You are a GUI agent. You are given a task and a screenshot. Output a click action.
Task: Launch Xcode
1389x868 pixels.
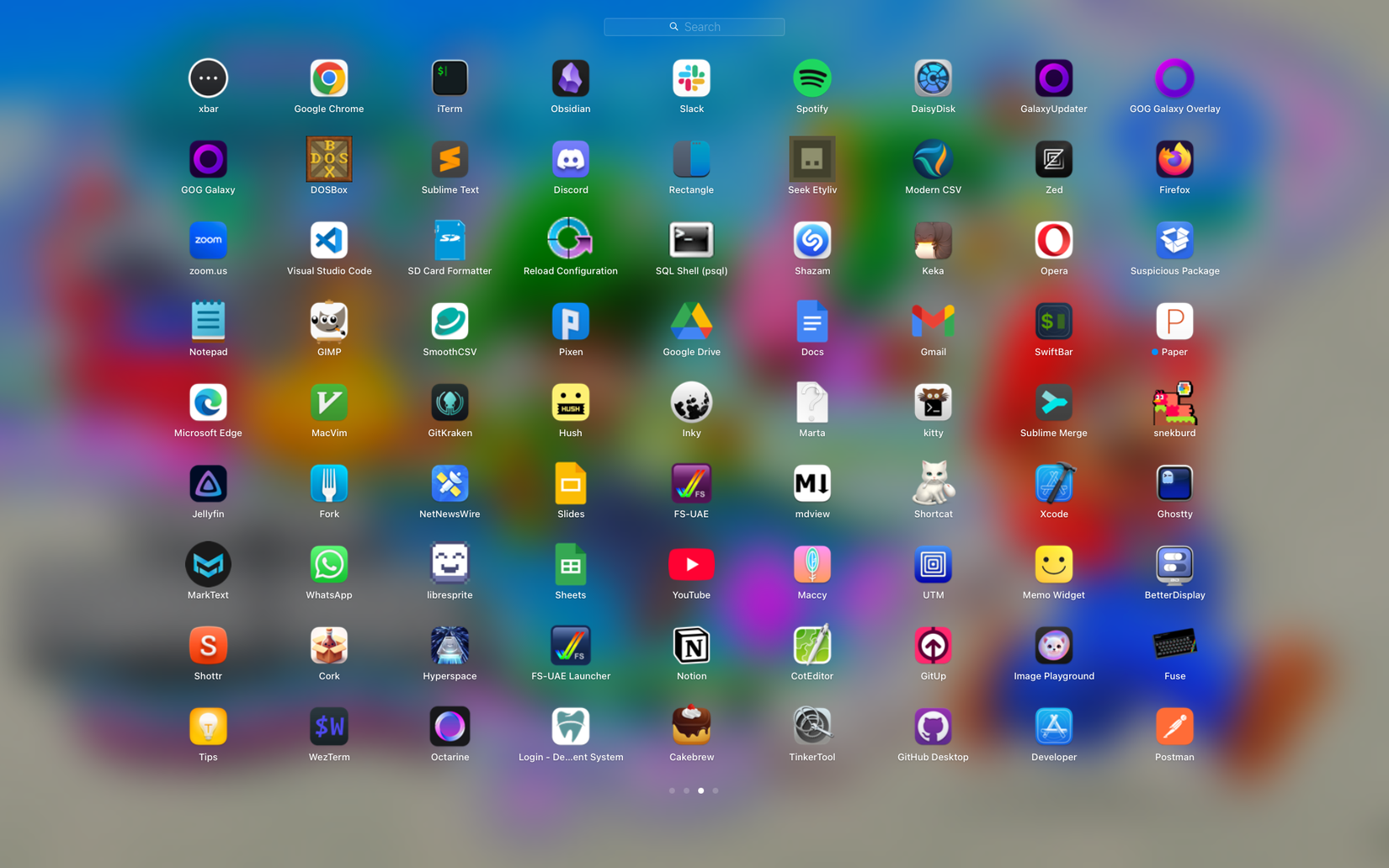tap(1053, 483)
